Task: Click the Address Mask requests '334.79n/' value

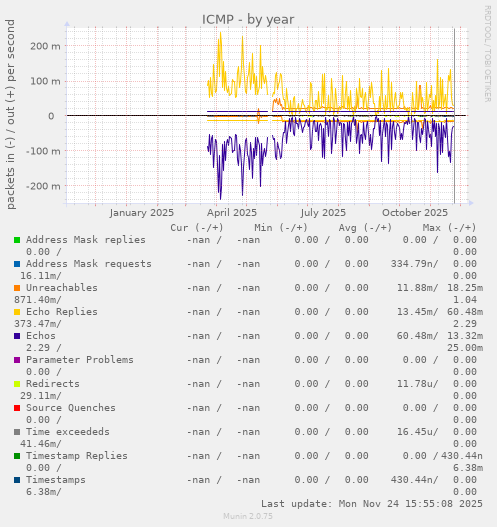Action: pyautogui.click(x=415, y=264)
